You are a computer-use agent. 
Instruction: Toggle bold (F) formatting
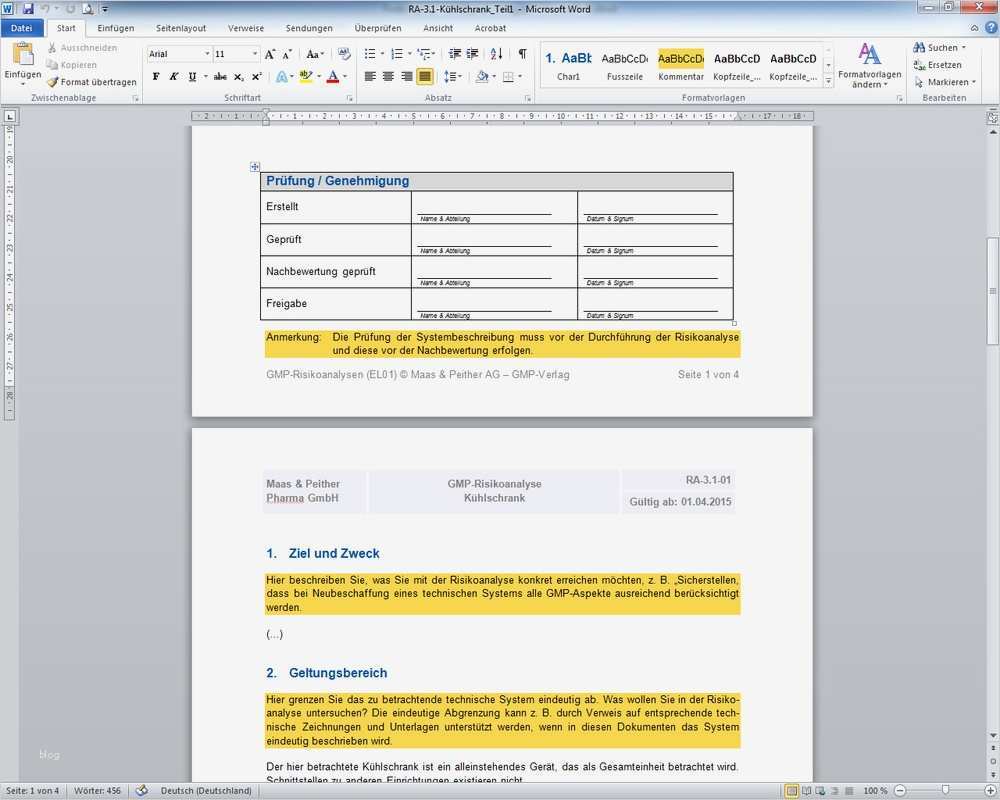pyautogui.click(x=156, y=77)
